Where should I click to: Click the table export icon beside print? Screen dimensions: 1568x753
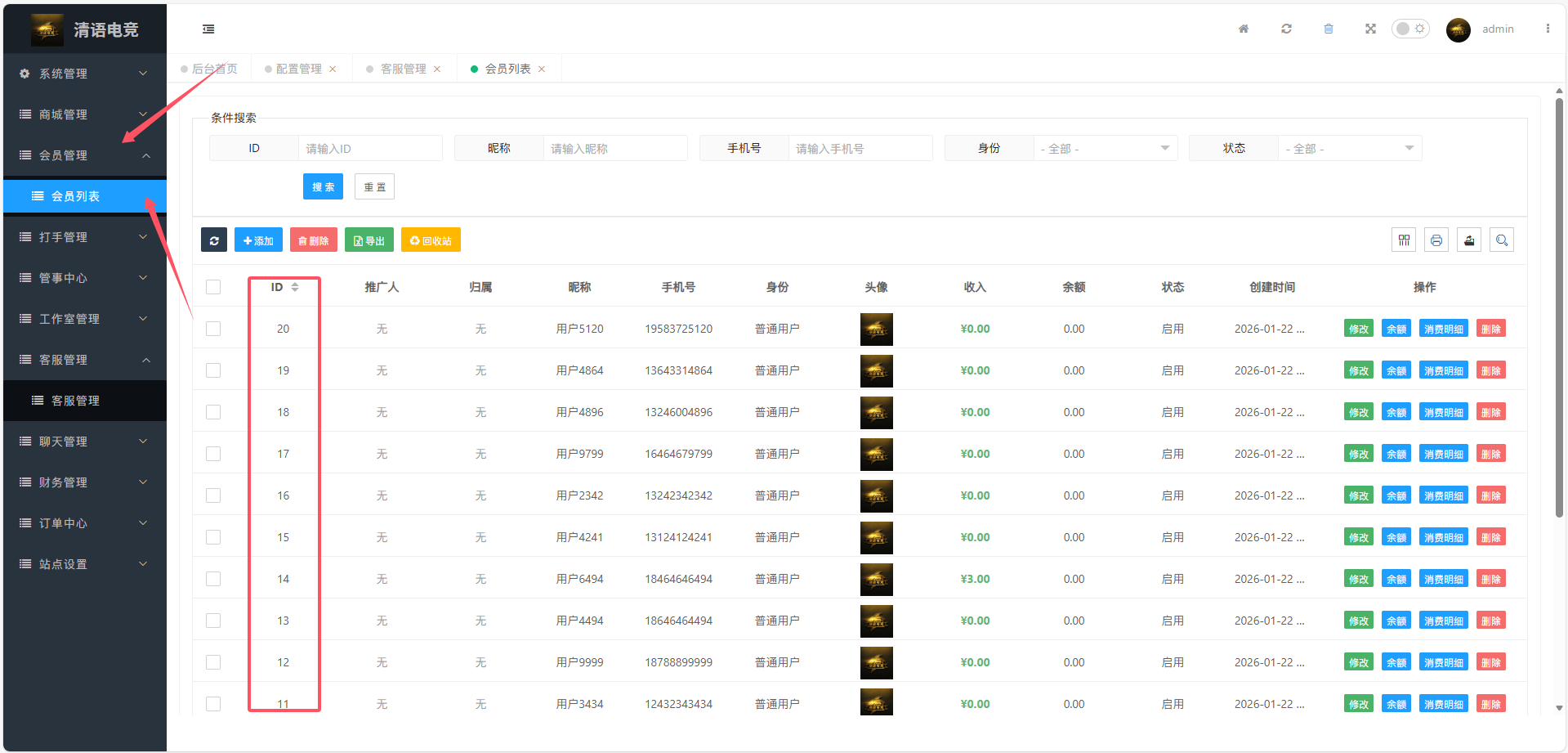[1468, 240]
